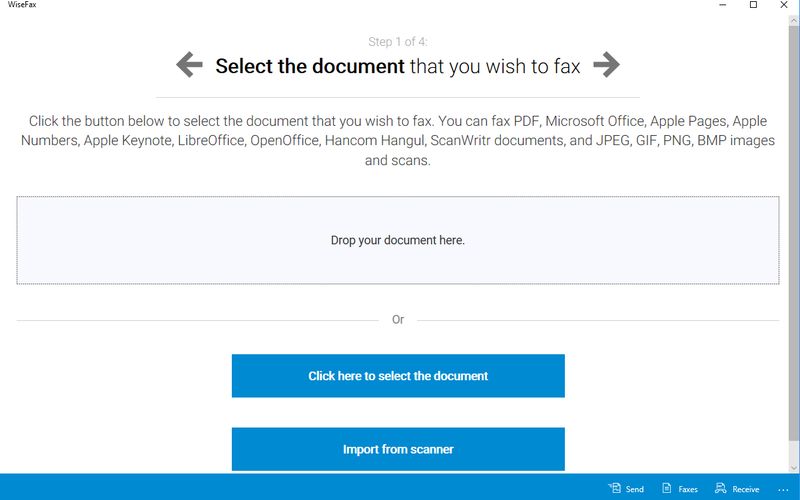Go back with the left arrow icon
The width and height of the screenshot is (800, 500).
189,66
